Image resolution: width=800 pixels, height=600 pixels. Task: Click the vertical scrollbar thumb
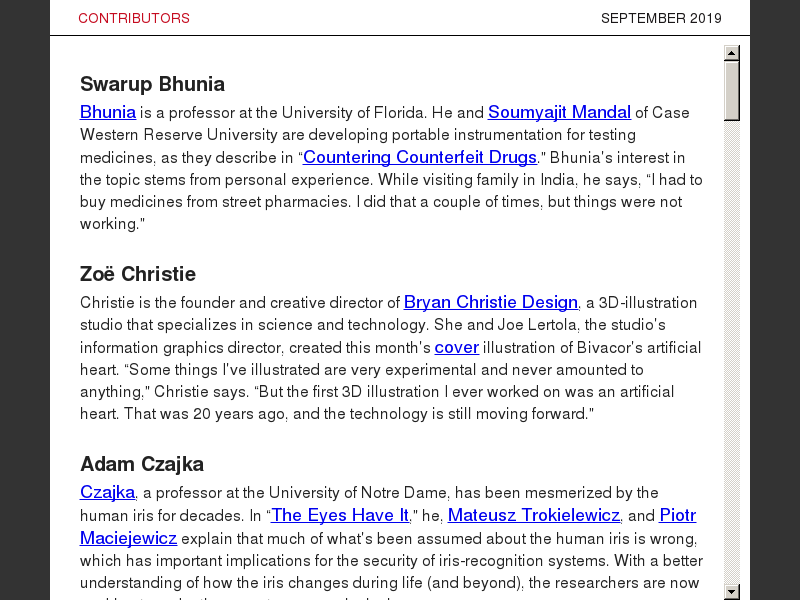click(732, 90)
